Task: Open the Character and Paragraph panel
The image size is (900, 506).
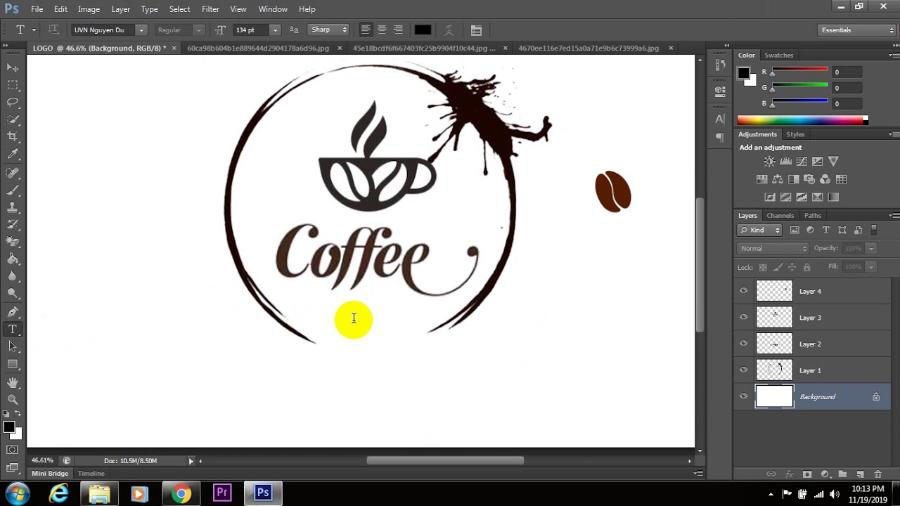Action: tap(476, 30)
